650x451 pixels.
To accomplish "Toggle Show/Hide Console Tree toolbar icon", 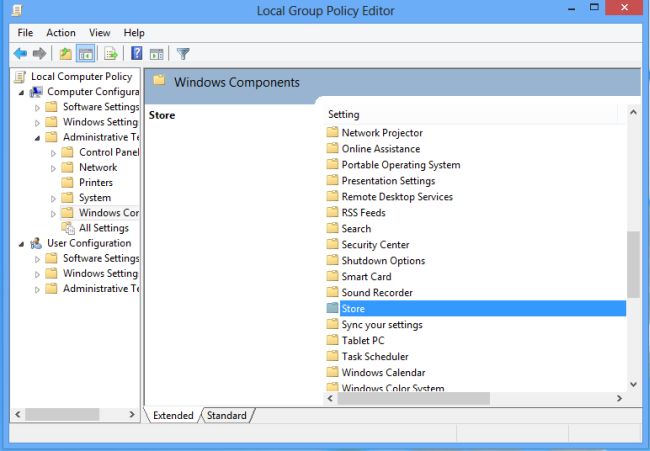I will (86, 53).
